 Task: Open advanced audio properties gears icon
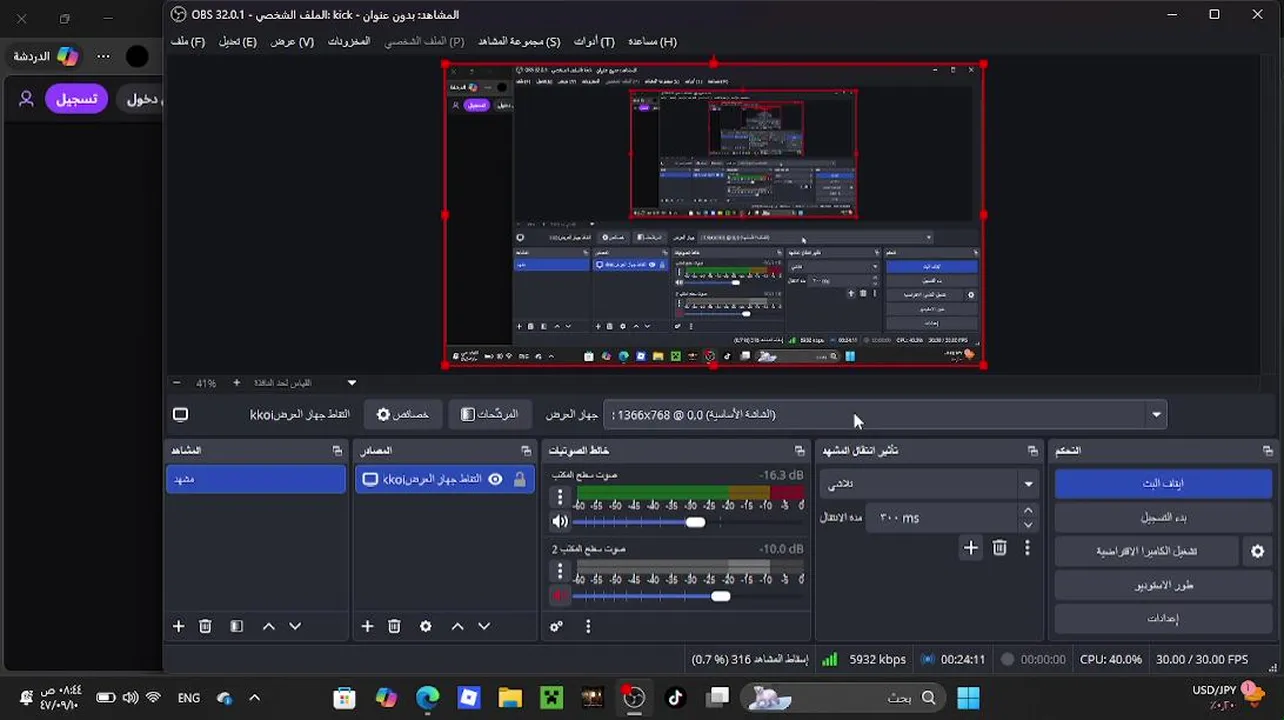tap(556, 626)
